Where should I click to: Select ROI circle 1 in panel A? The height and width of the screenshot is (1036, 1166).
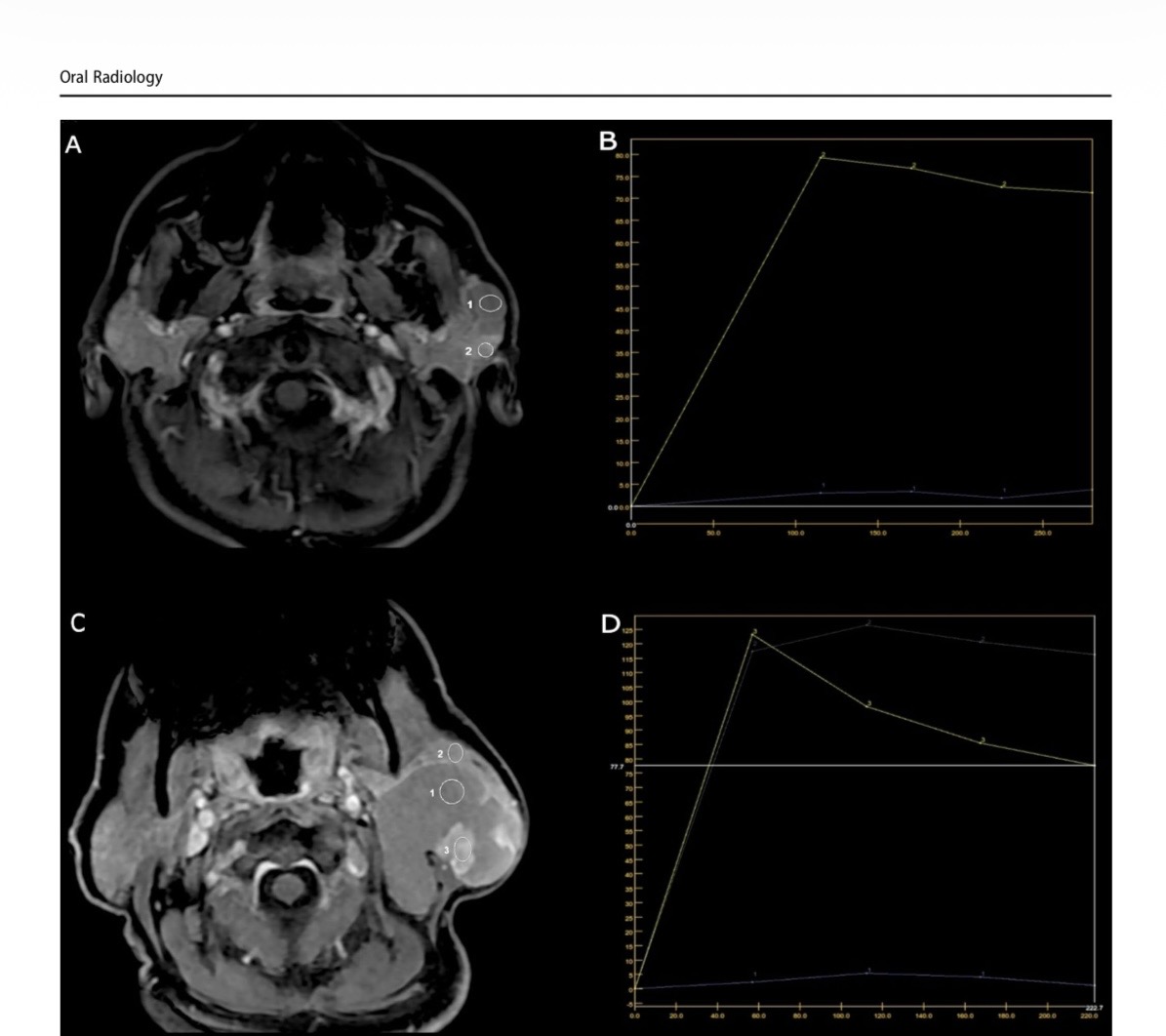[491, 303]
